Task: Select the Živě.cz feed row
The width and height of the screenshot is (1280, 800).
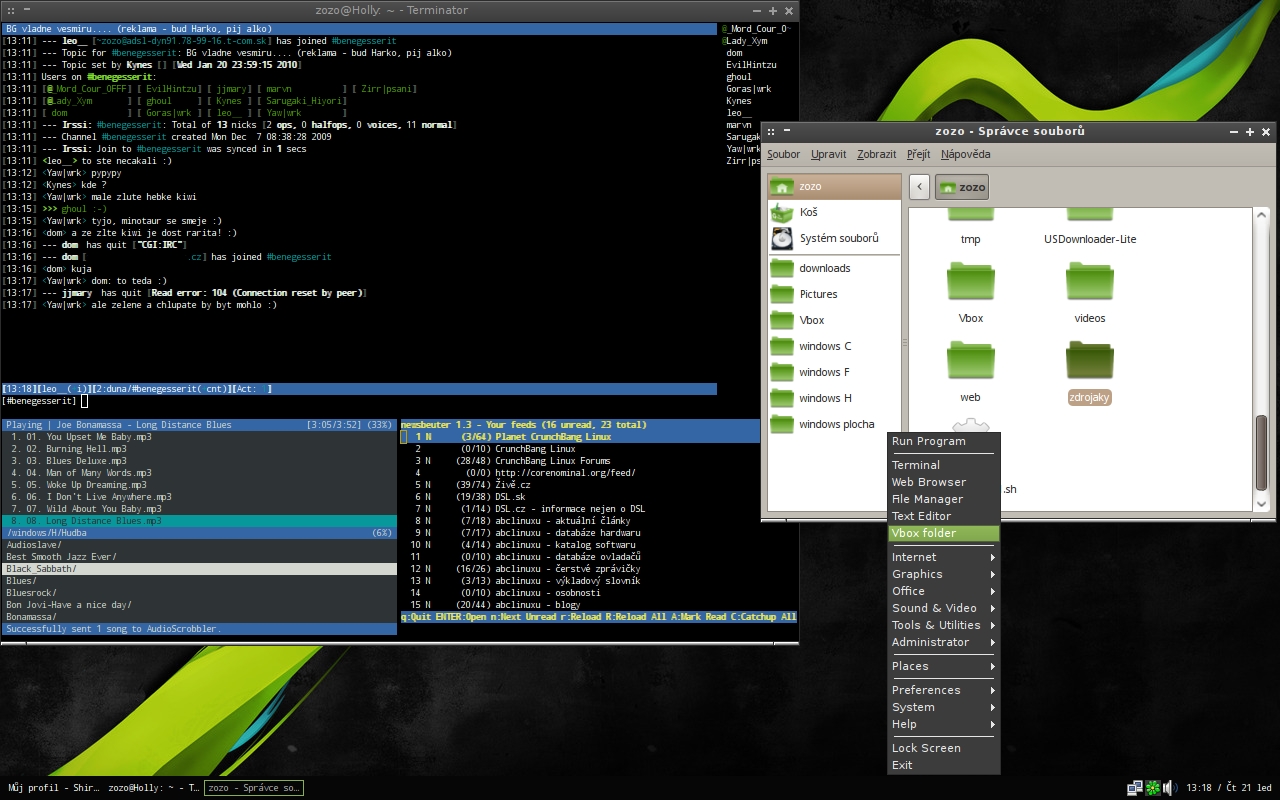Action: (x=598, y=485)
